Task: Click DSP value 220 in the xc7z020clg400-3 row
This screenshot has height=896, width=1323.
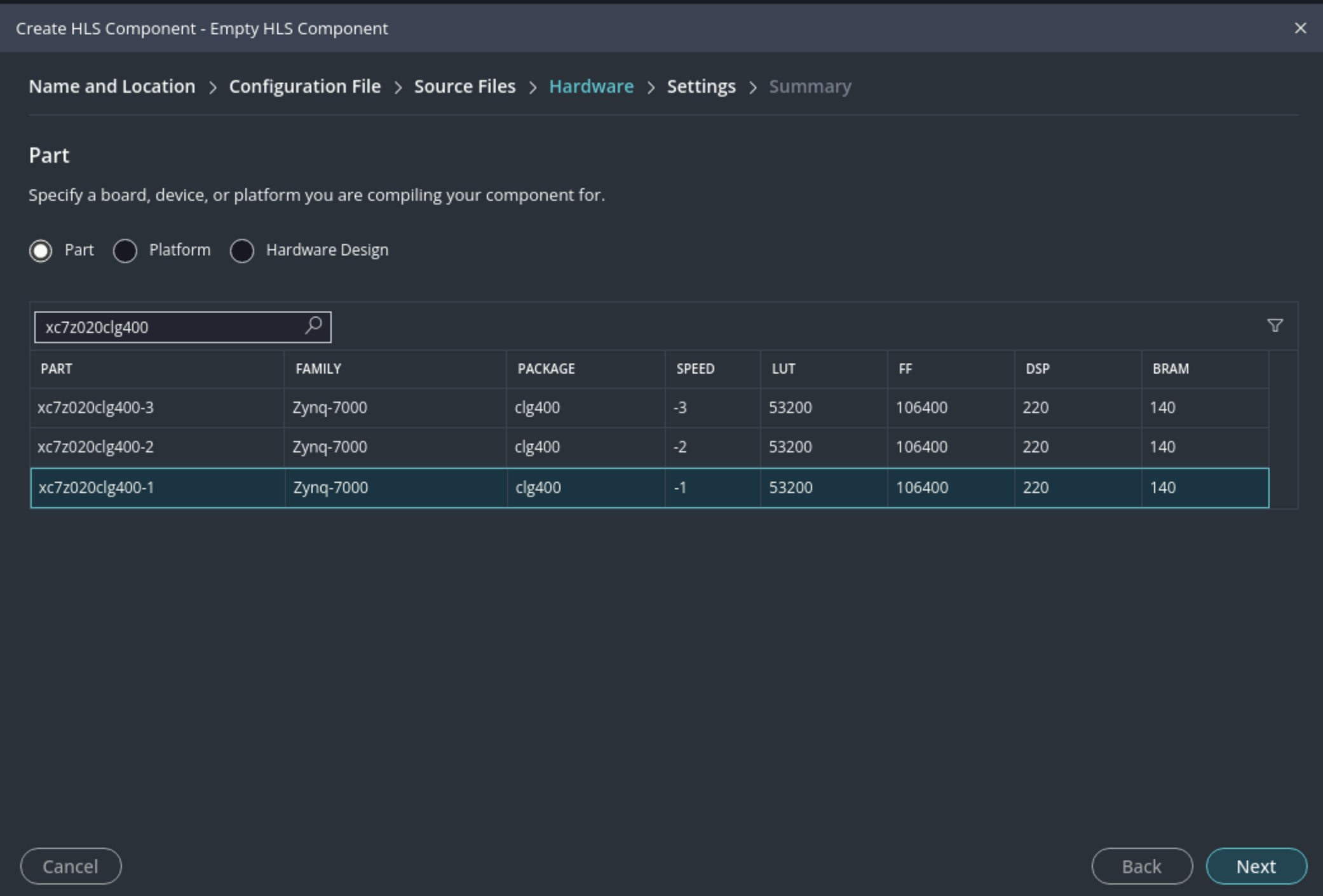Action: (1078, 408)
